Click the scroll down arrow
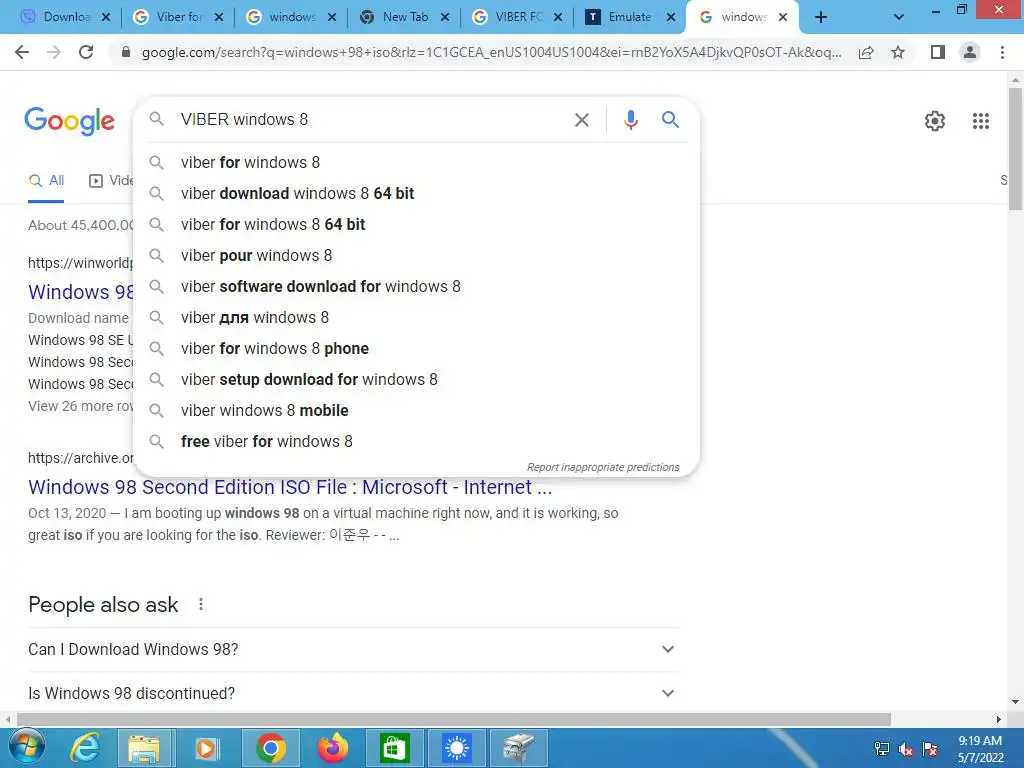 point(1015,703)
